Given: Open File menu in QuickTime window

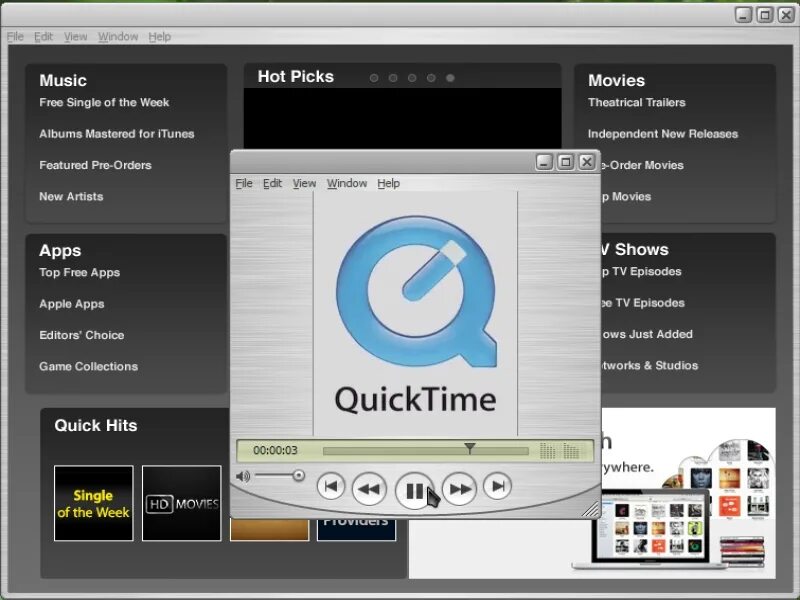Looking at the screenshot, I should [244, 183].
